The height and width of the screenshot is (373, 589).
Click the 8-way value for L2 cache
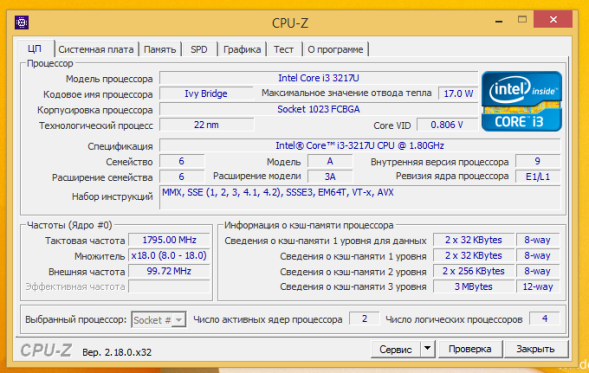[538, 271]
